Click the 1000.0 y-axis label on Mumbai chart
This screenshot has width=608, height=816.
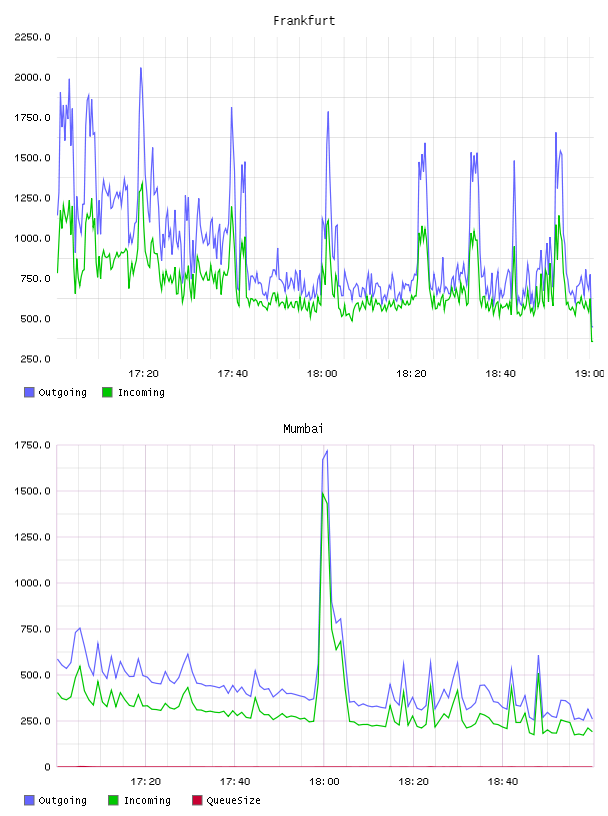point(32,583)
